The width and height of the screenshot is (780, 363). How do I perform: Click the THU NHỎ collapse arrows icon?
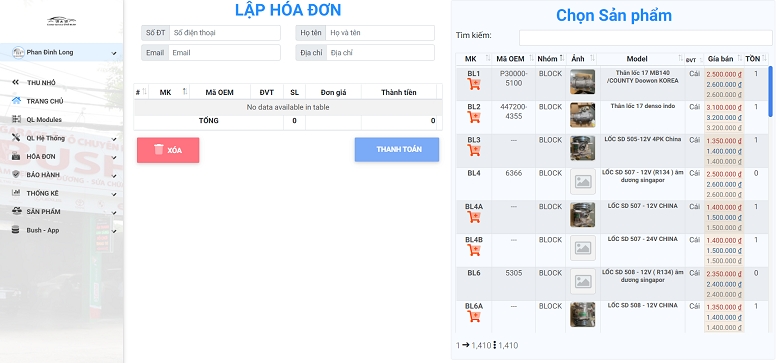pos(16,83)
